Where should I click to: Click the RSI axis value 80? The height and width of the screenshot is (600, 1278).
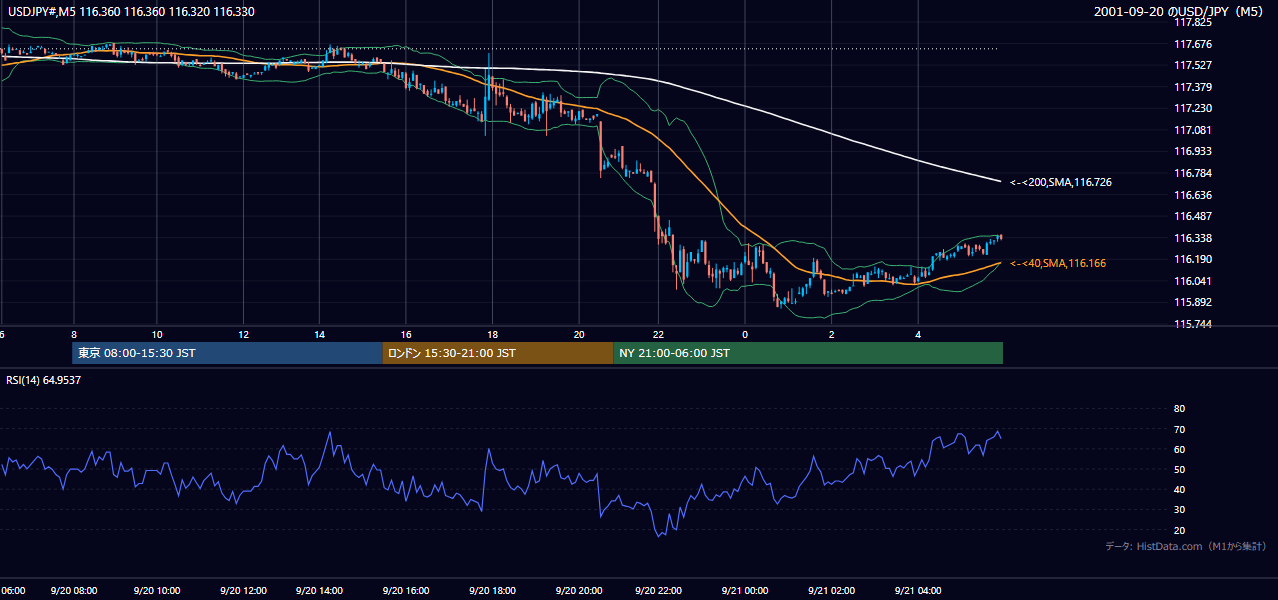point(1179,409)
